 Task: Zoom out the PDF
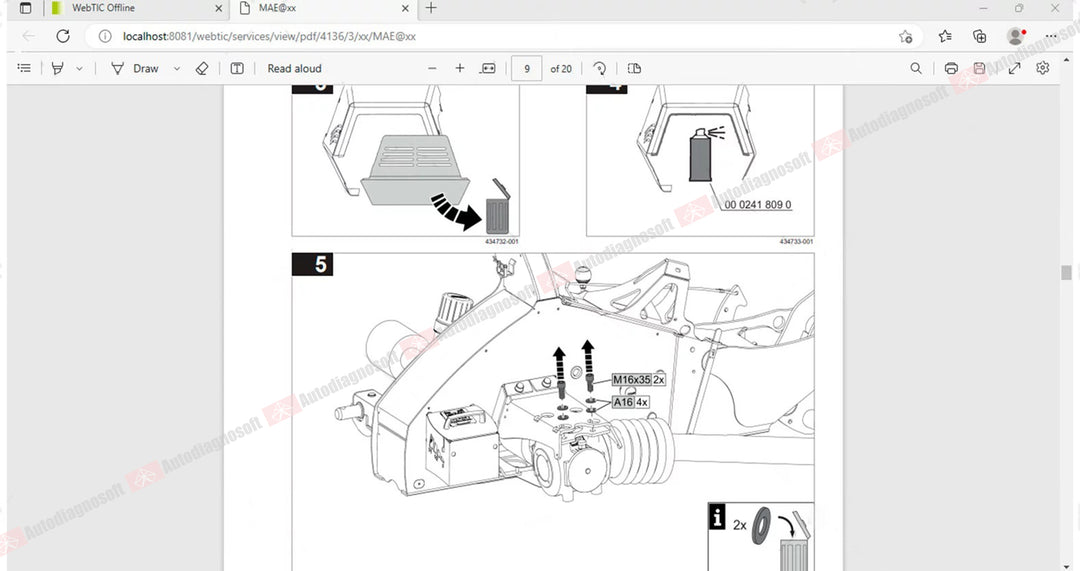(x=433, y=68)
